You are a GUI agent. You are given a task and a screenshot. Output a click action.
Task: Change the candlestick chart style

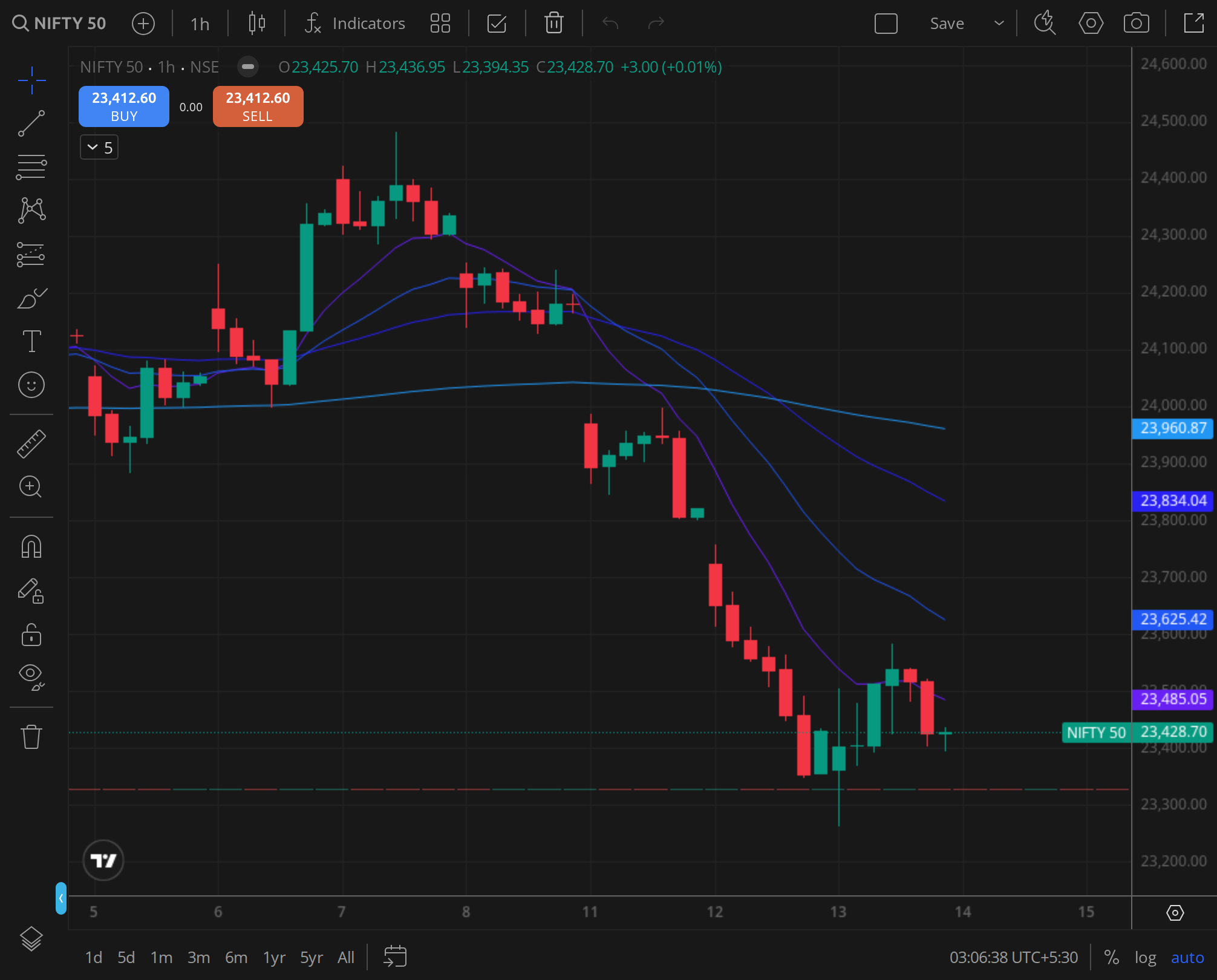[x=257, y=24]
